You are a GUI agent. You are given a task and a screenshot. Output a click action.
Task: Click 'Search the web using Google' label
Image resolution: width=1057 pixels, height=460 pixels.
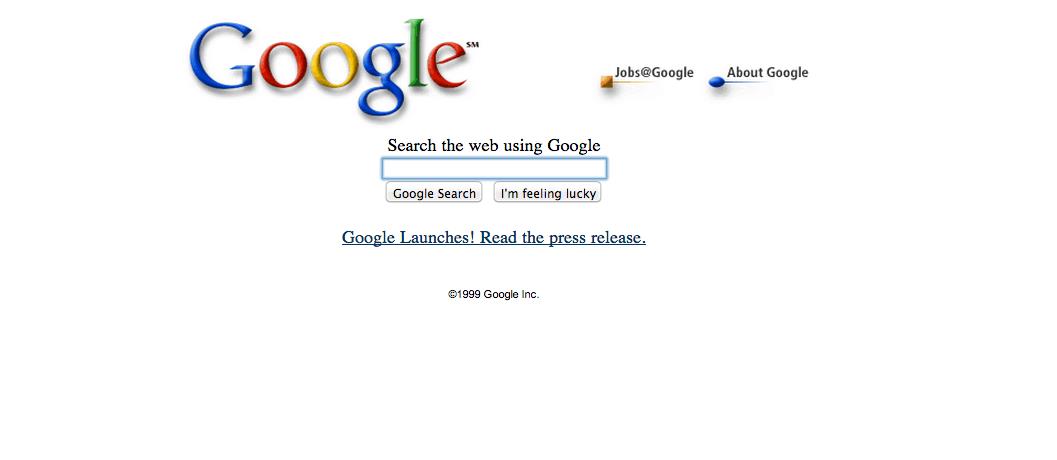click(494, 146)
